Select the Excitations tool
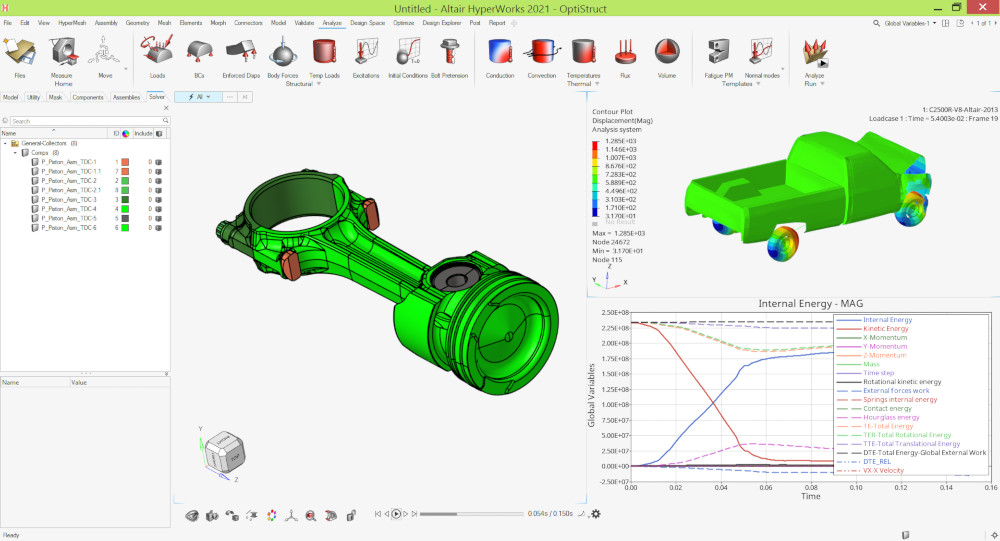The image size is (1000, 541). [x=367, y=51]
